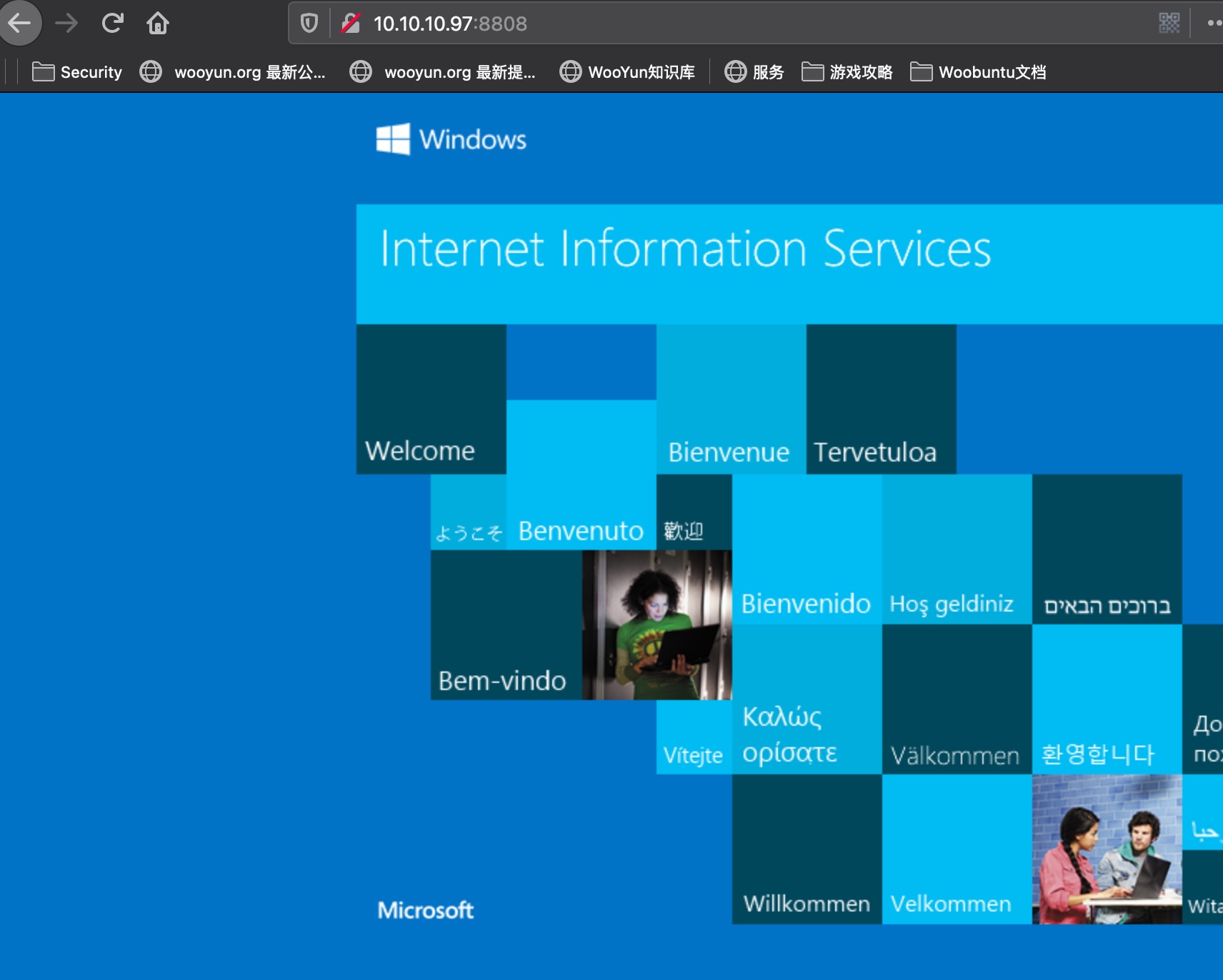
Task: Click the Welcome tile
Action: coord(431,399)
